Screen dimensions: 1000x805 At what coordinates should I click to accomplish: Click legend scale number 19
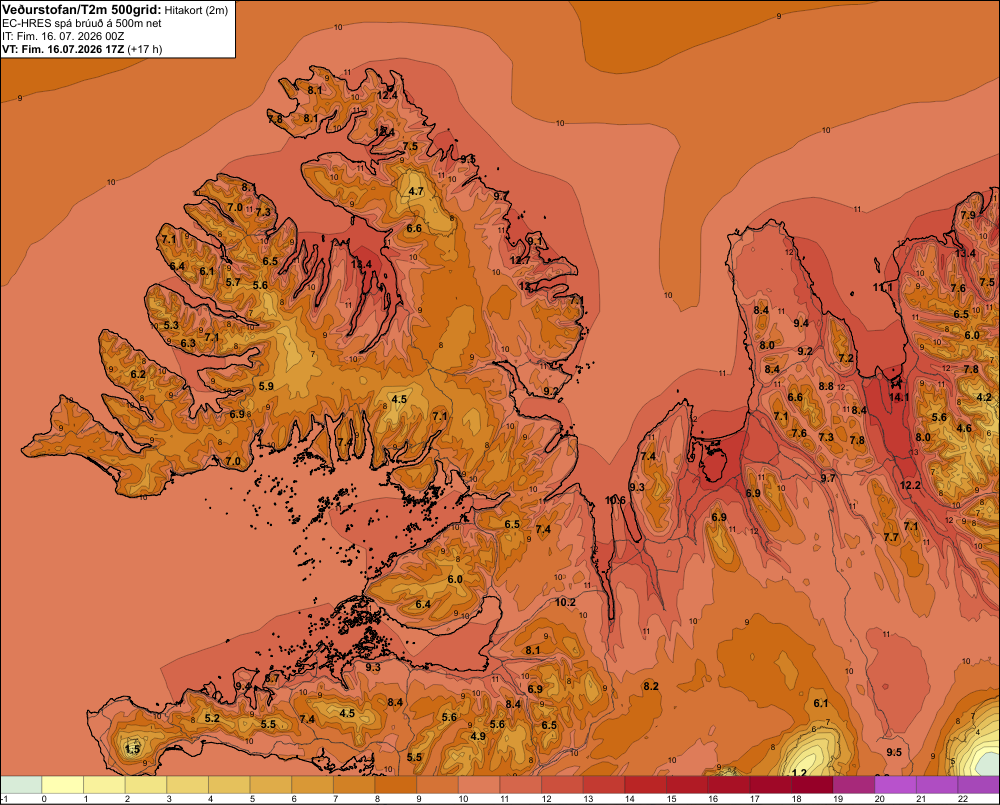point(838,799)
